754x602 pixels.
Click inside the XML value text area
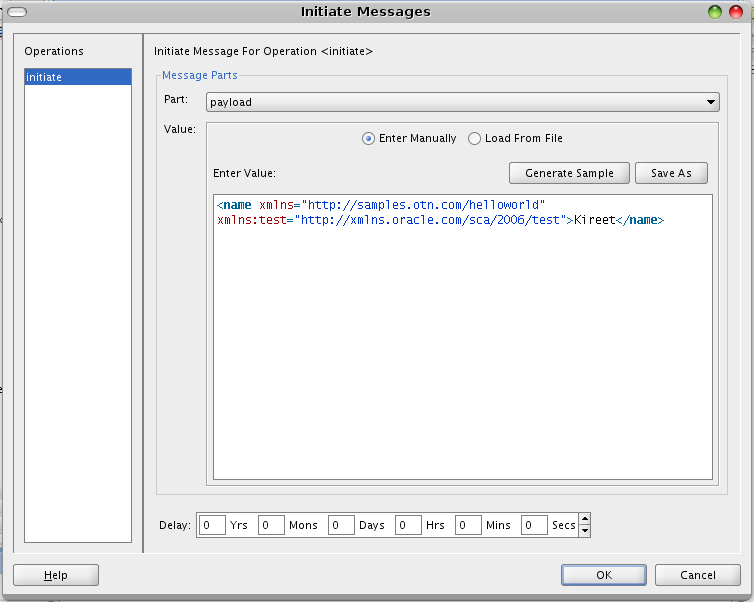(x=462, y=350)
